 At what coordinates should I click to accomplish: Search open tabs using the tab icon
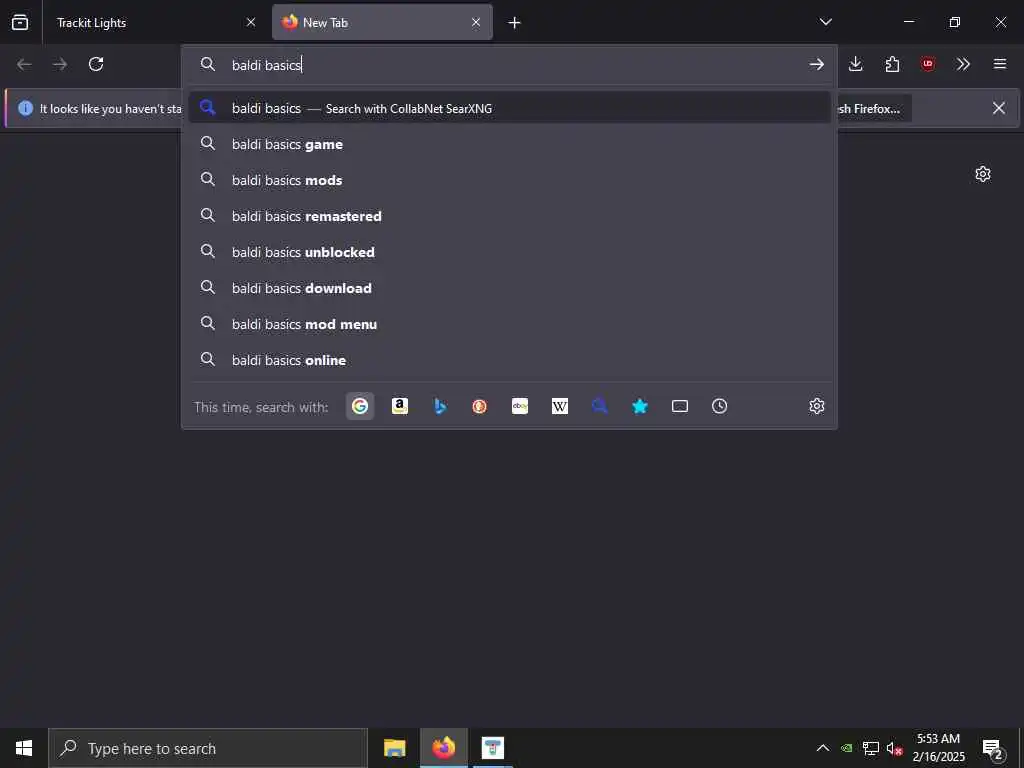point(679,406)
